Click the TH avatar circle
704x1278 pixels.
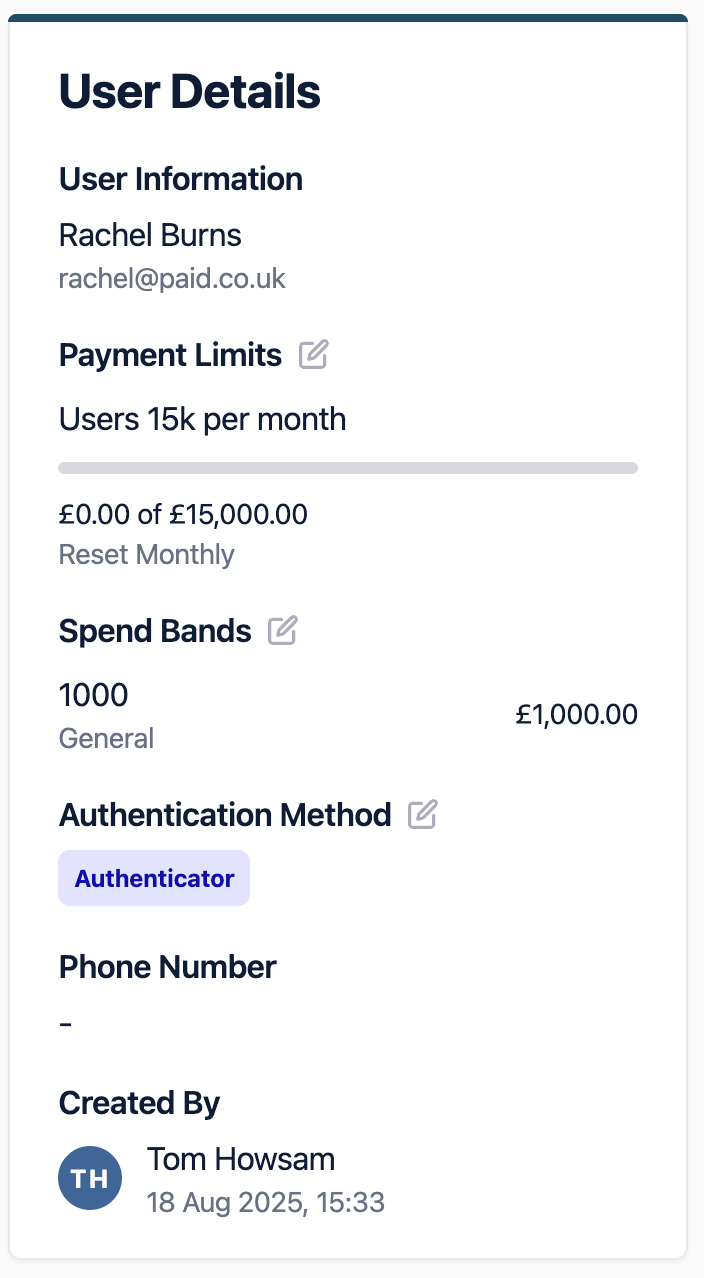pyautogui.click(x=90, y=1178)
